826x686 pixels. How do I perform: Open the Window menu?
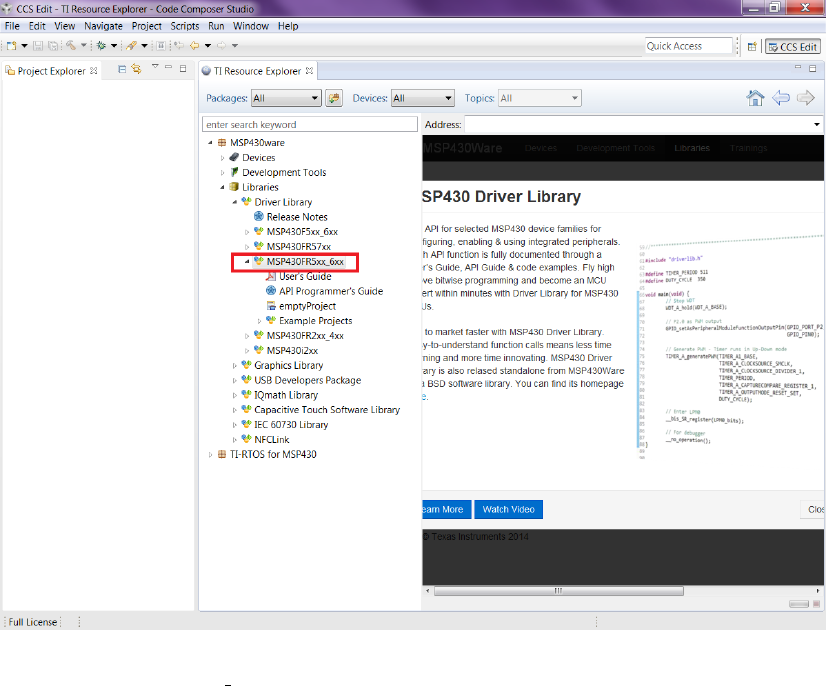coord(251,26)
